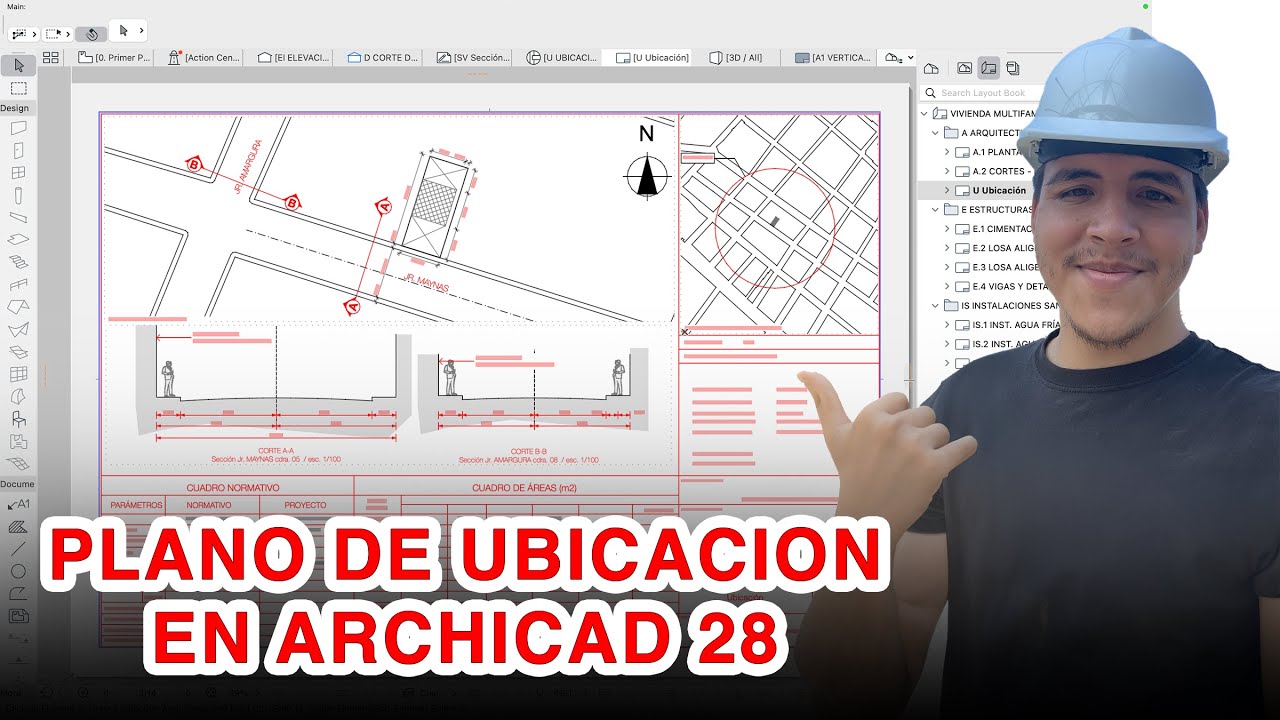
Task: Switch to the EI ELEVACI... tab
Action: [293, 58]
